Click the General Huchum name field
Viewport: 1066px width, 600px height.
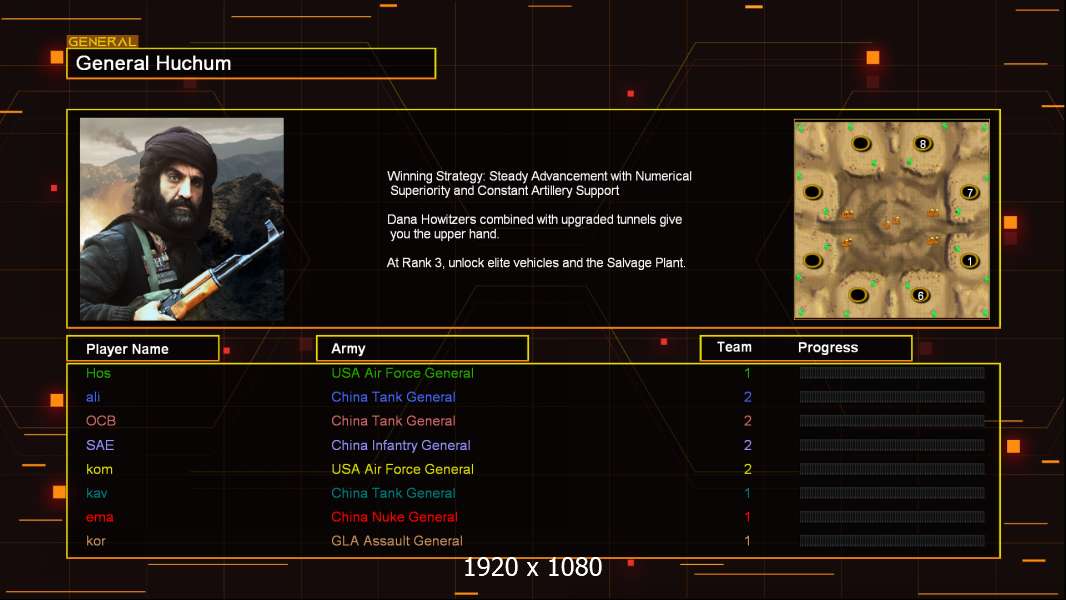[251, 63]
